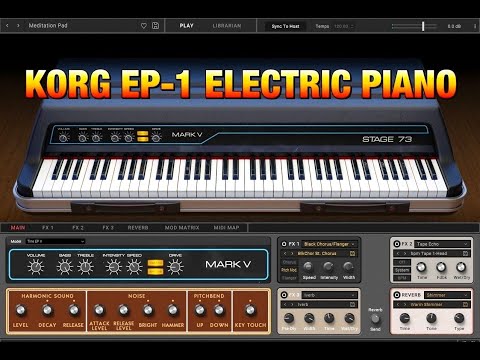Open the MIDI MAP tab
Screen dimensions: 480x360
coord(226,228)
